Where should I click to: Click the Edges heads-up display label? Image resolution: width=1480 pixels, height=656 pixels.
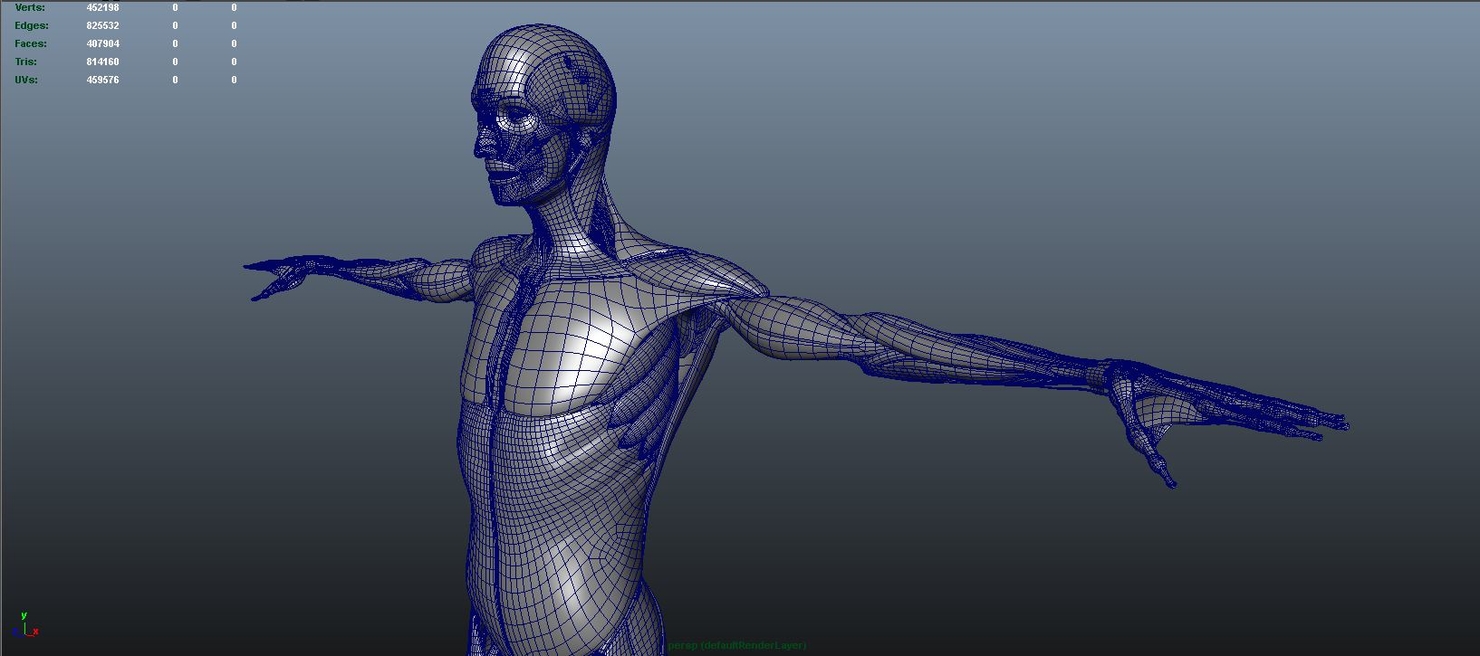coord(30,25)
